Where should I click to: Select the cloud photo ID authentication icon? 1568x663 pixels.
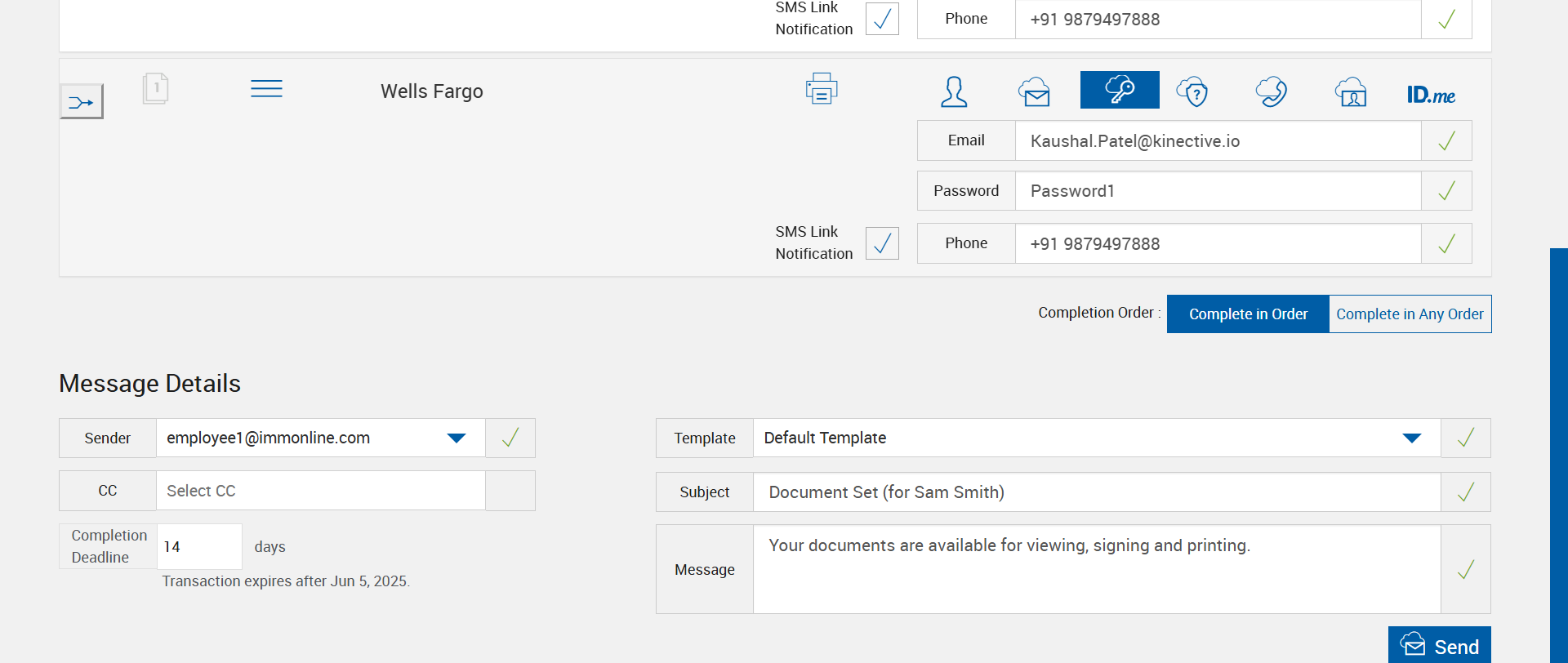click(1351, 91)
